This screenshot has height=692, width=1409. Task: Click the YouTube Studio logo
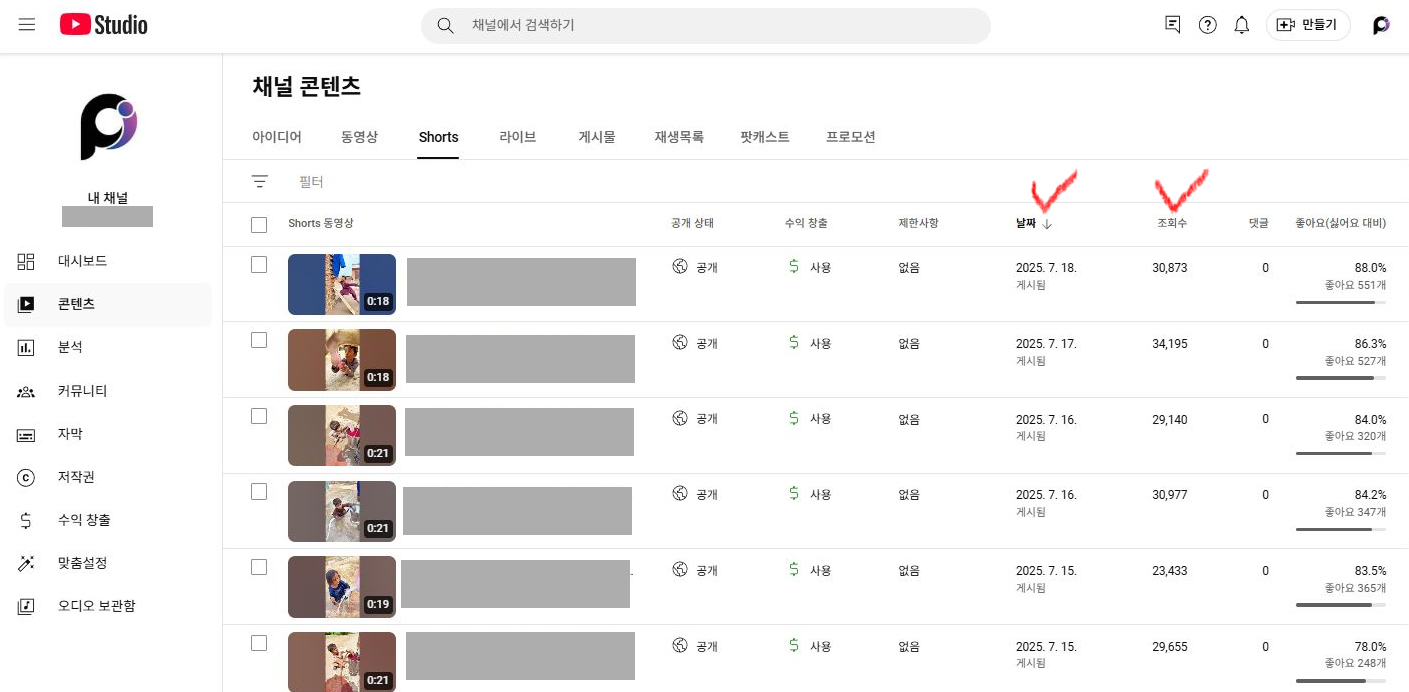tap(103, 25)
